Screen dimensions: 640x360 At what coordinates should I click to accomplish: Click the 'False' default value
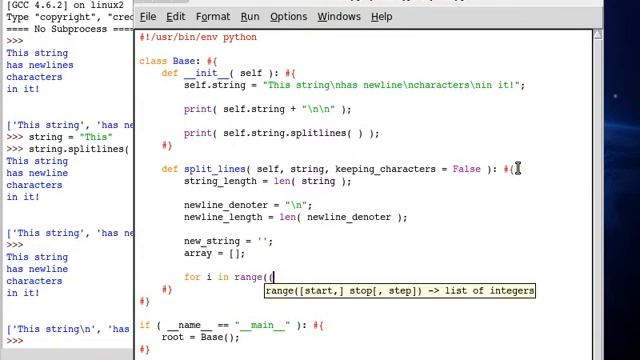click(466, 169)
